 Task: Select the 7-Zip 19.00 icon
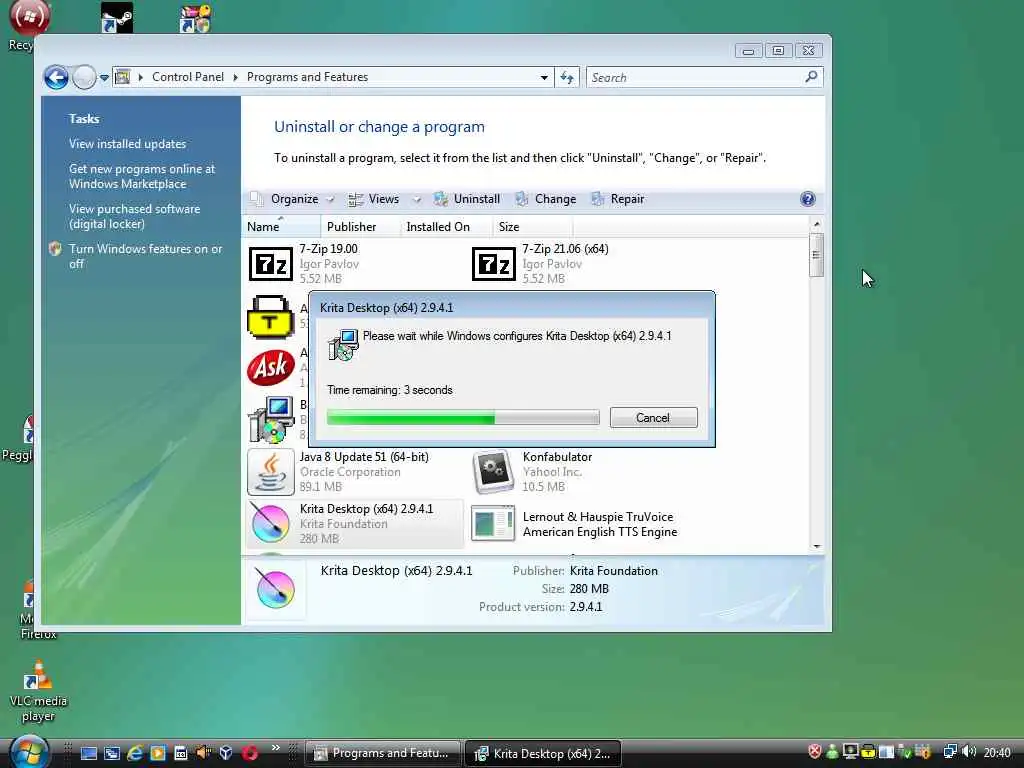click(x=270, y=264)
